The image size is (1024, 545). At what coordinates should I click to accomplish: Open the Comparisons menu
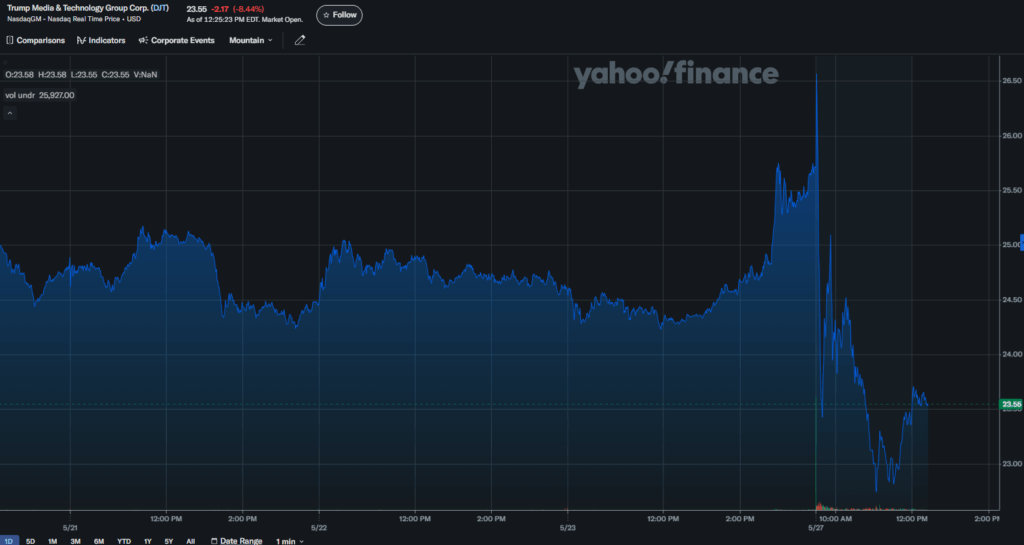coord(35,40)
